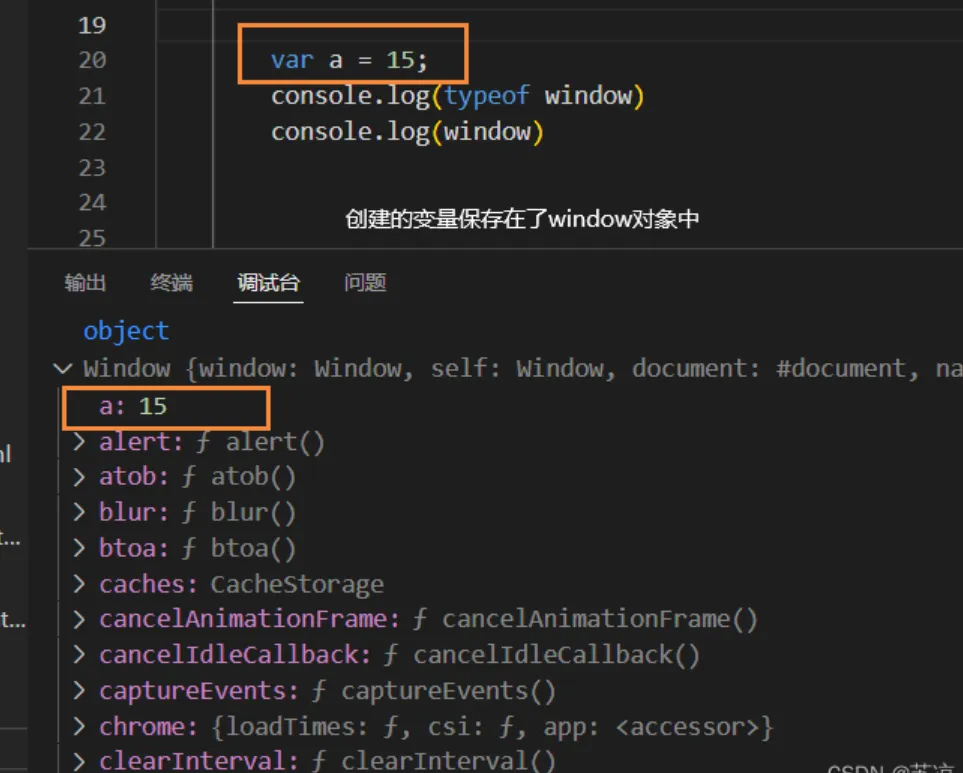
Task: Expand the captureEvents property arrow
Action: point(79,691)
